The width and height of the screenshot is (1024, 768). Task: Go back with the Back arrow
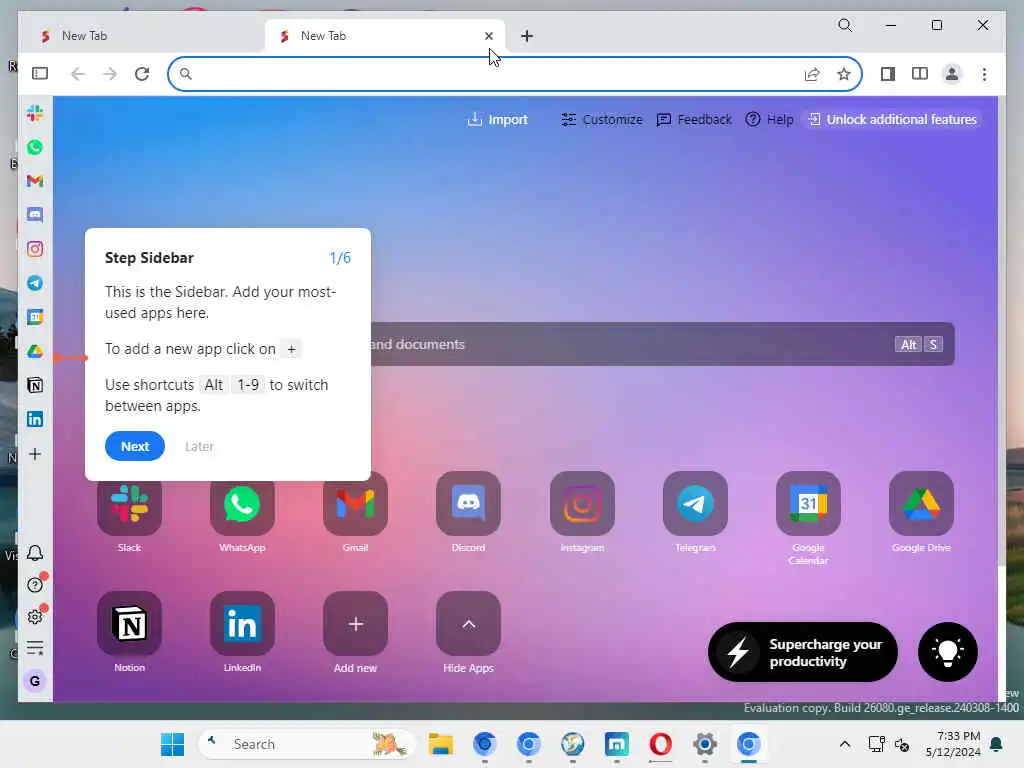click(78, 74)
